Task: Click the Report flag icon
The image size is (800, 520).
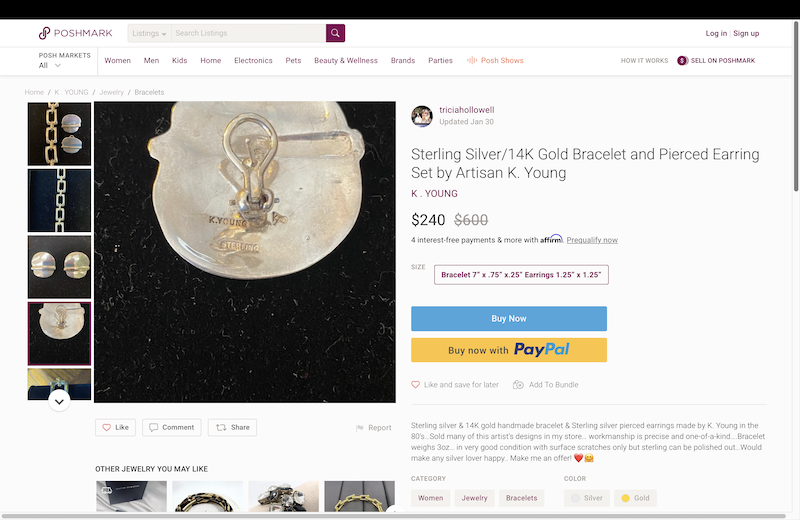Action: 360,428
